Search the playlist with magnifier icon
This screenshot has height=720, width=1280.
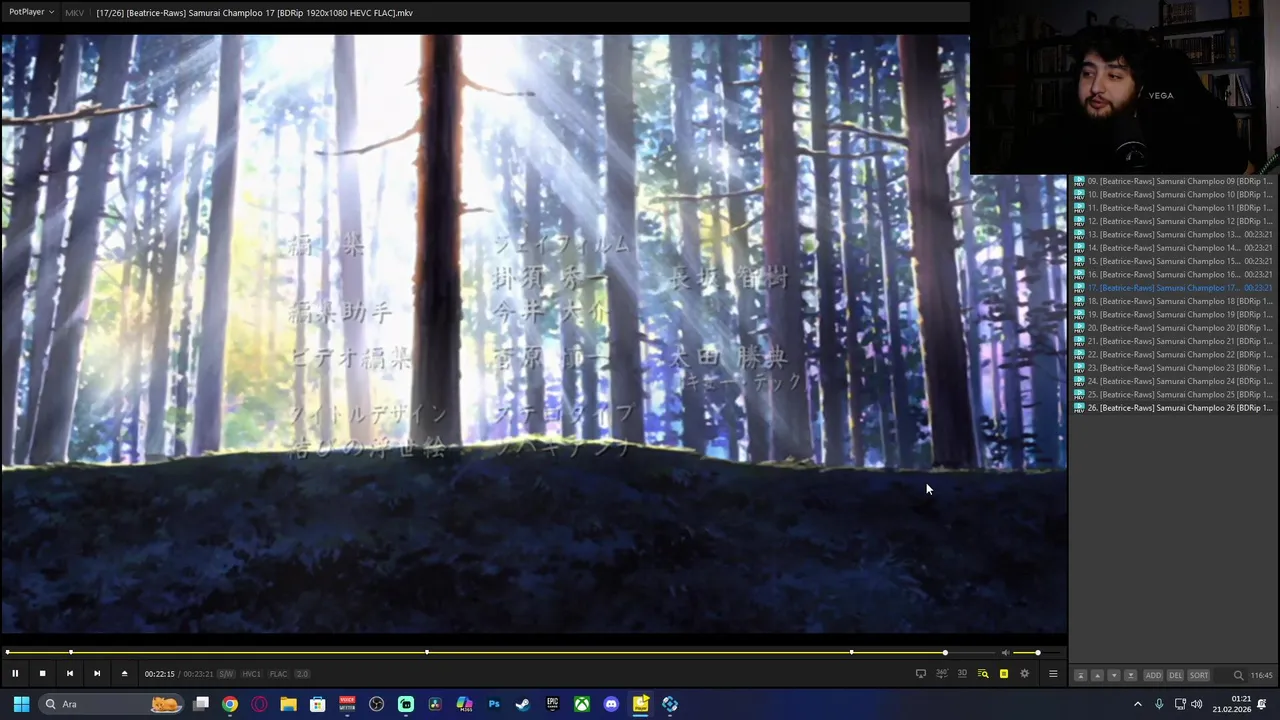pos(1238,676)
